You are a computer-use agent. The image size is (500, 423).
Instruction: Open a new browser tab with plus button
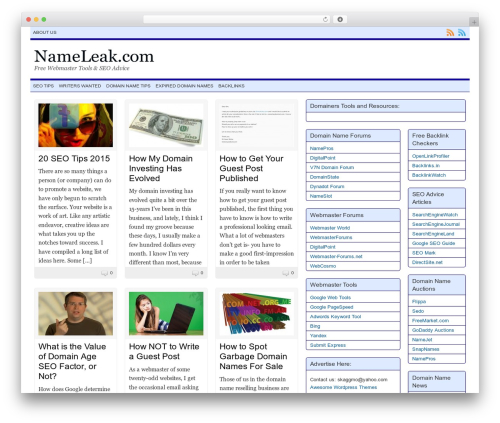coord(474,22)
